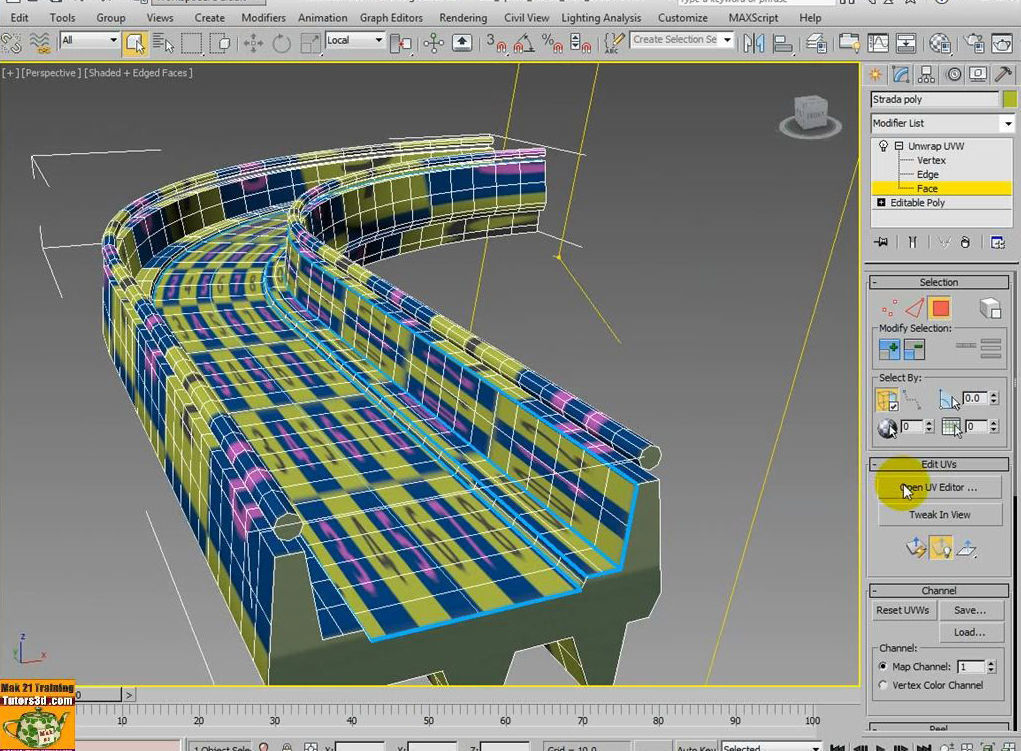The height and width of the screenshot is (751, 1021).
Task: Open Local reference coordinate system dropdown
Action: point(355,40)
